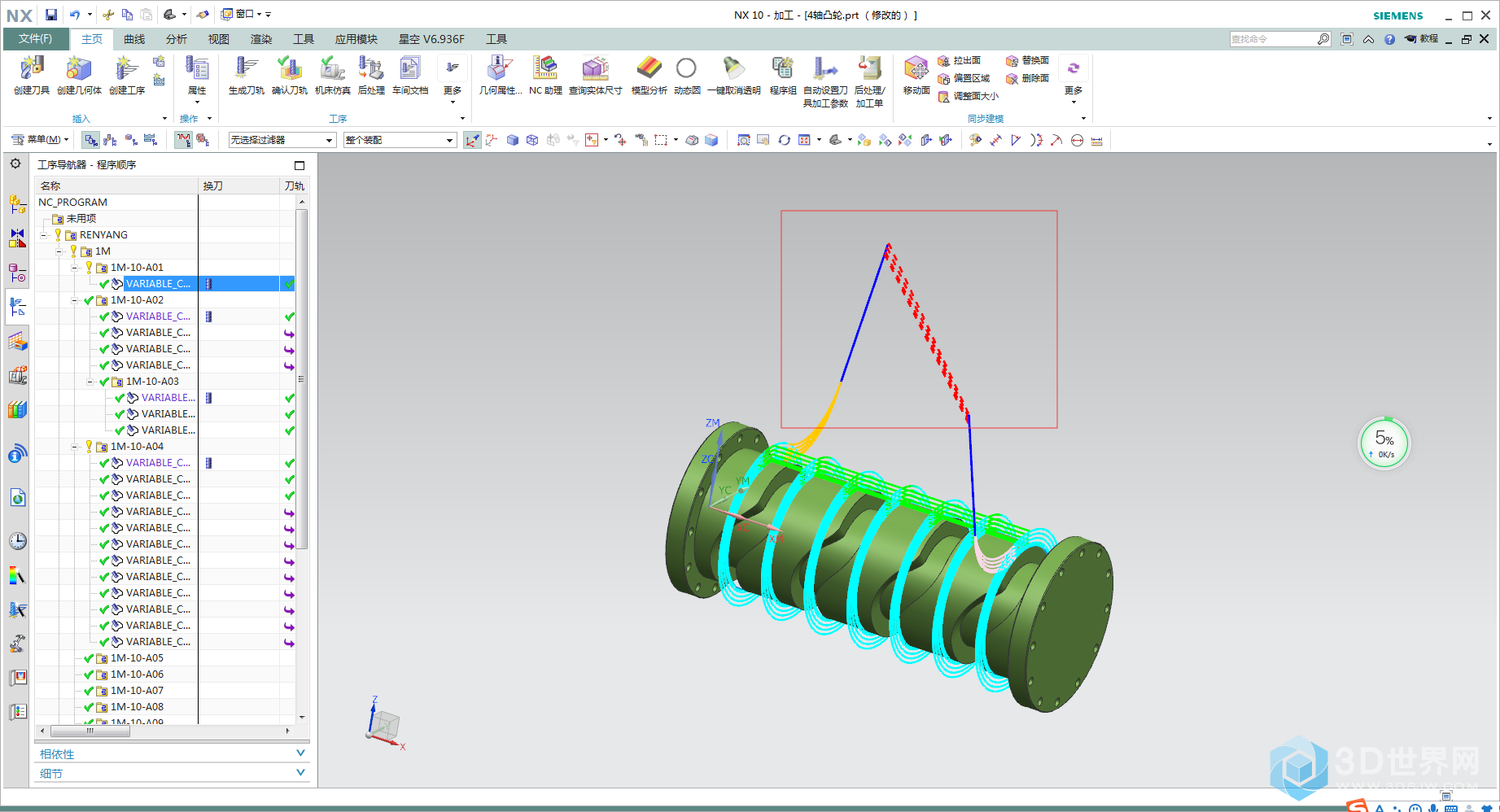1500x812 pixels.
Task: Click the Post Process (后处理) icon
Action: [371, 75]
